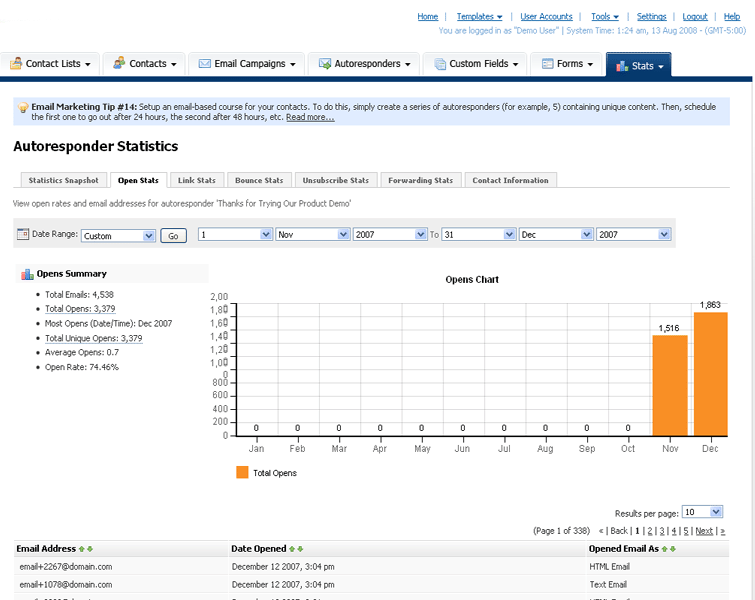Open the Contact Lists menu
Viewport: 755px width, 600px height.
click(x=50, y=64)
